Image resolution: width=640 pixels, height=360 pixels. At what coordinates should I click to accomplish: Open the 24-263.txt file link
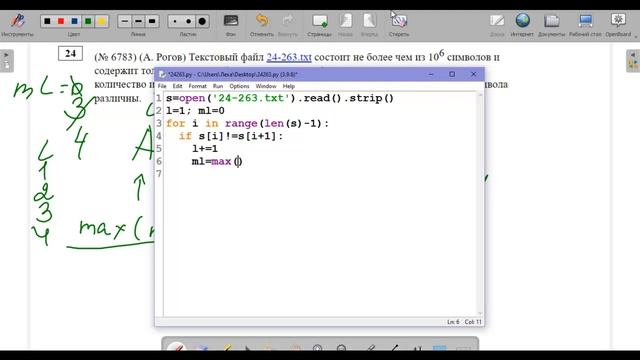tap(289, 57)
